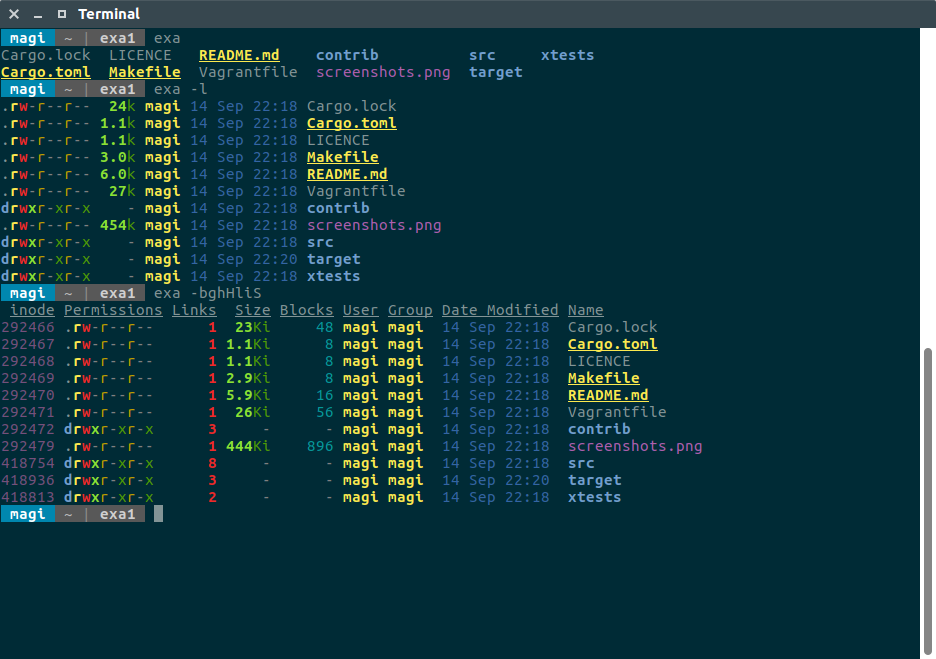Click Vagrantfile in first exa output
The height and width of the screenshot is (659, 936).
tap(248, 72)
